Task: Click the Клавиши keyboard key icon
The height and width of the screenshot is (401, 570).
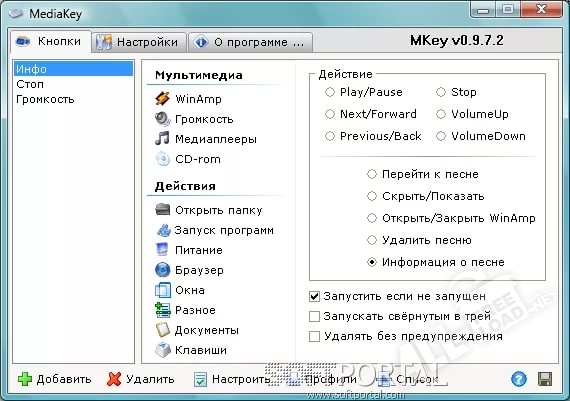Action: (162, 350)
